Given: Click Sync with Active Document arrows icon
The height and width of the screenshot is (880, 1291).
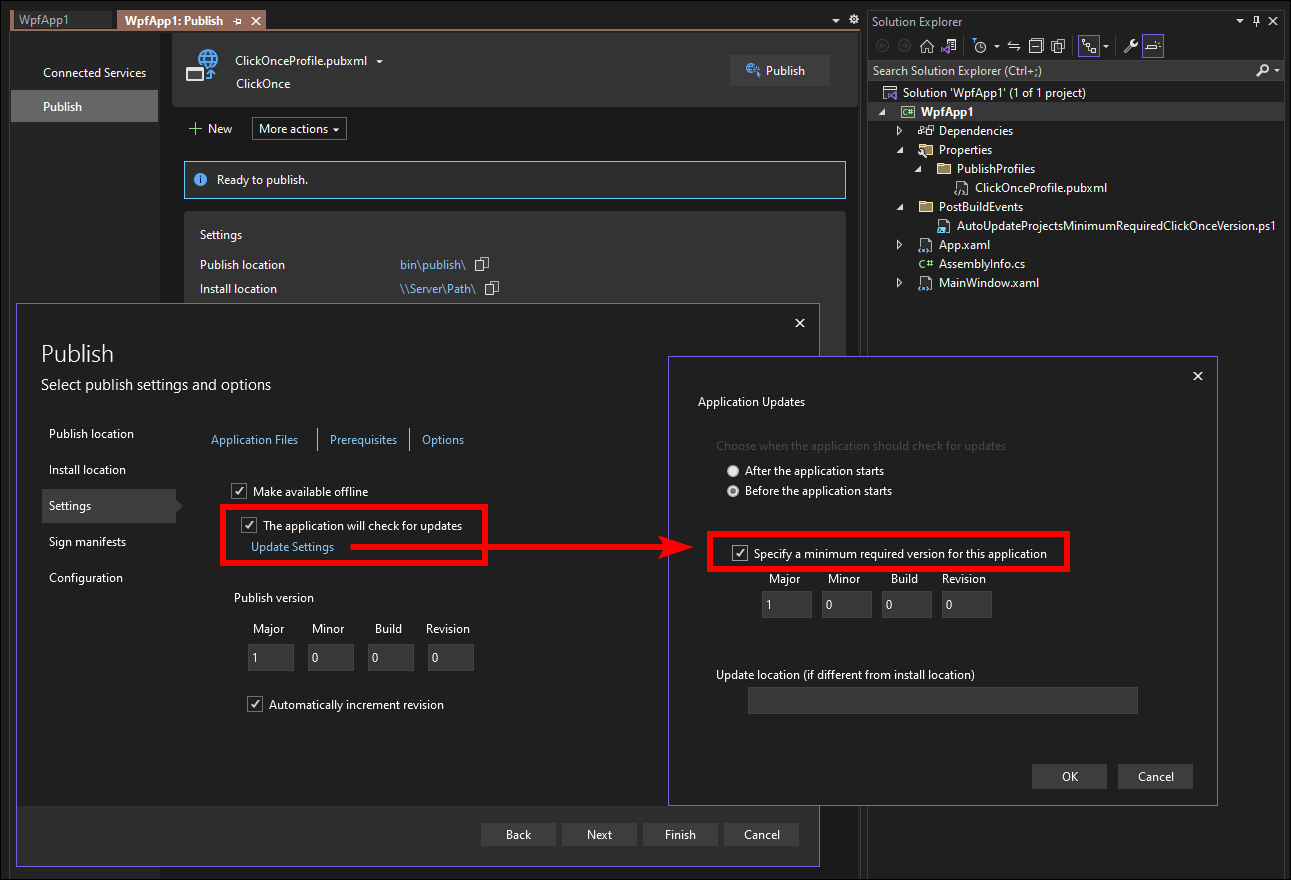Looking at the screenshot, I should point(1013,46).
